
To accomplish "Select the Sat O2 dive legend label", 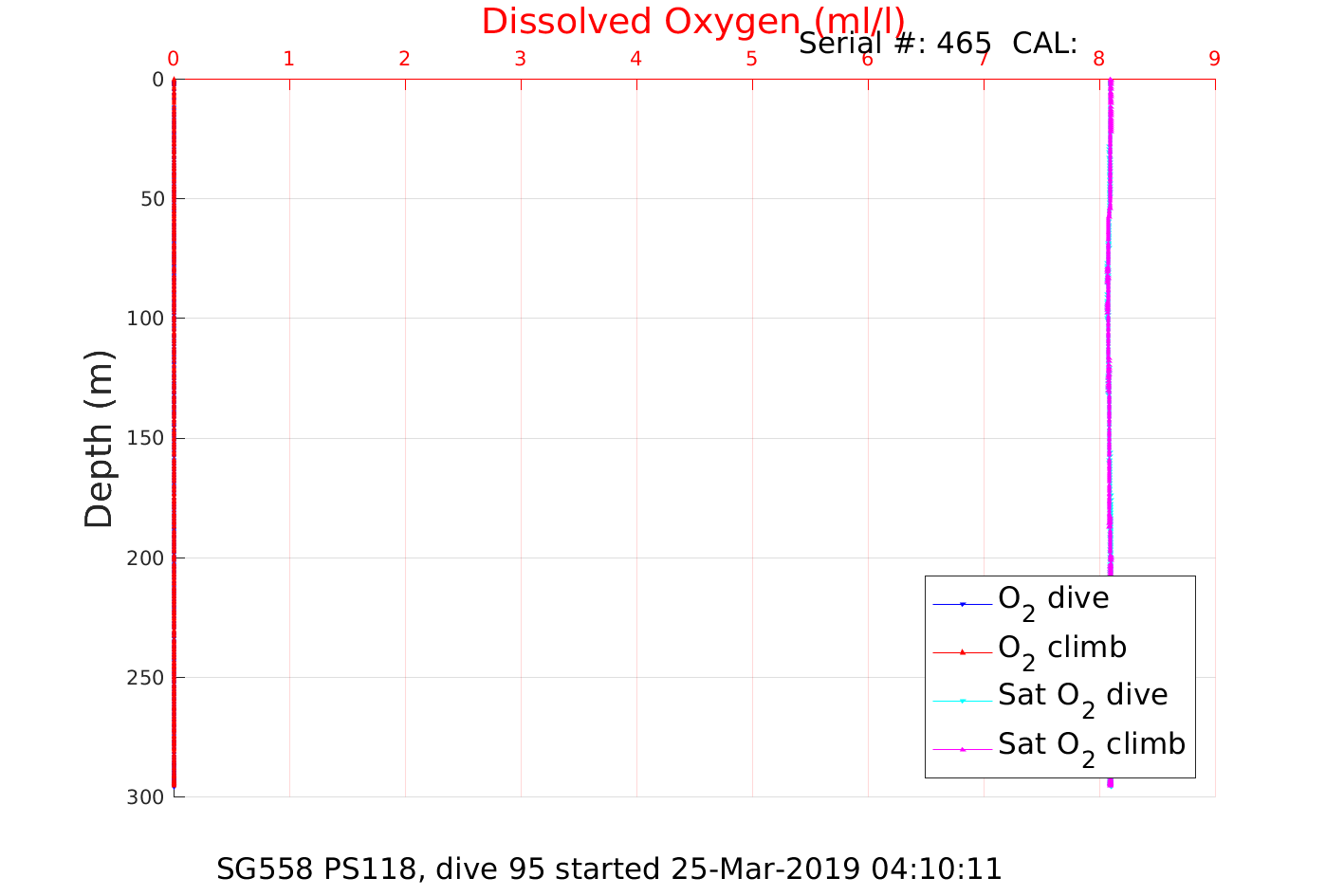I will click(x=1082, y=696).
